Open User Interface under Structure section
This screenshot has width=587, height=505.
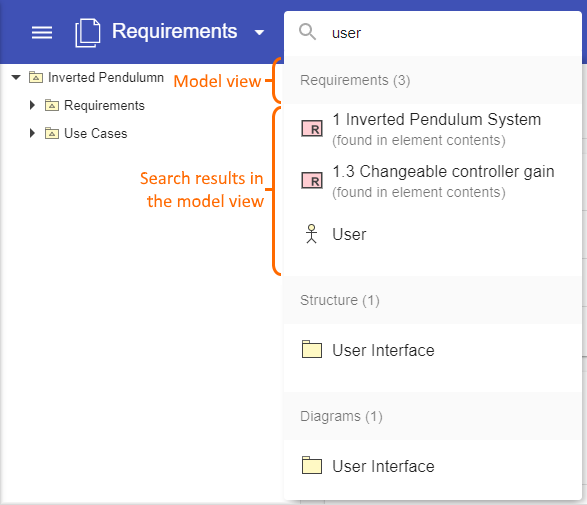[433, 350]
